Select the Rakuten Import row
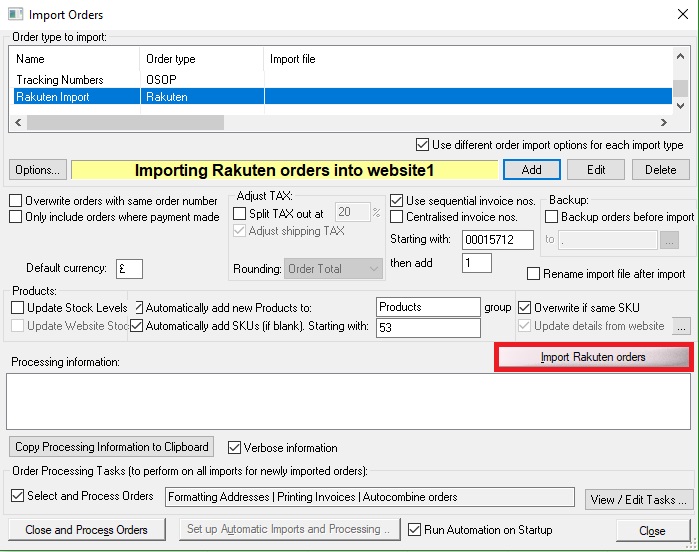 click(342, 97)
